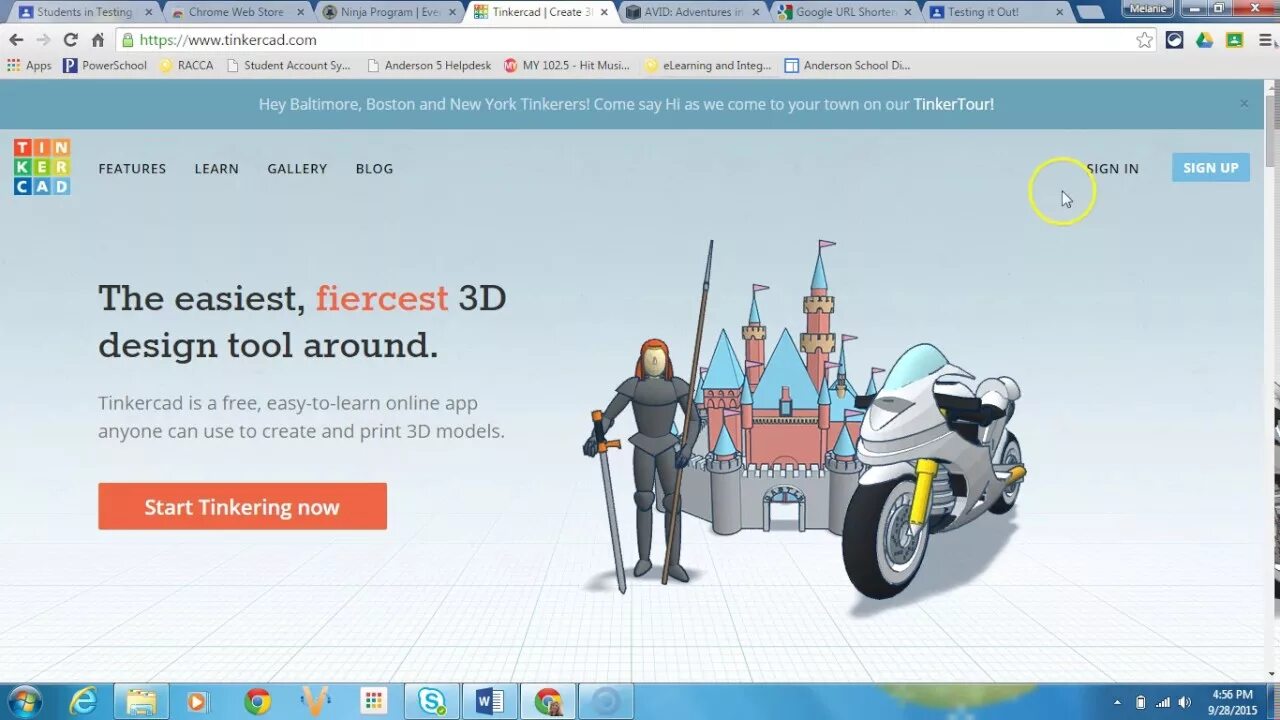Viewport: 1280px width, 720px height.
Task: Switch to Chrome Web Store tab
Action: click(236, 12)
